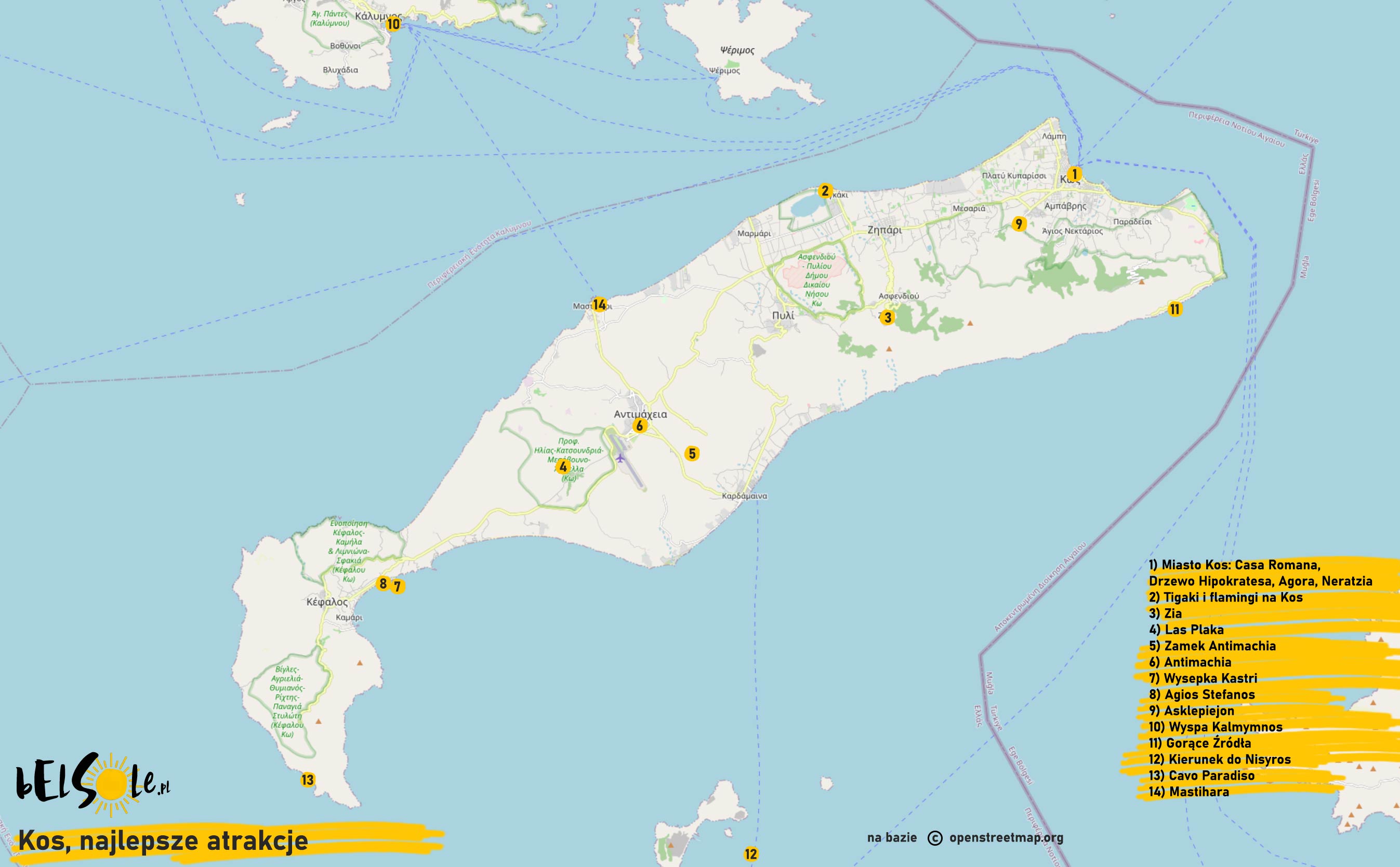1400x867 pixels.
Task: Click the purple airport plane icon
Action: (620, 458)
